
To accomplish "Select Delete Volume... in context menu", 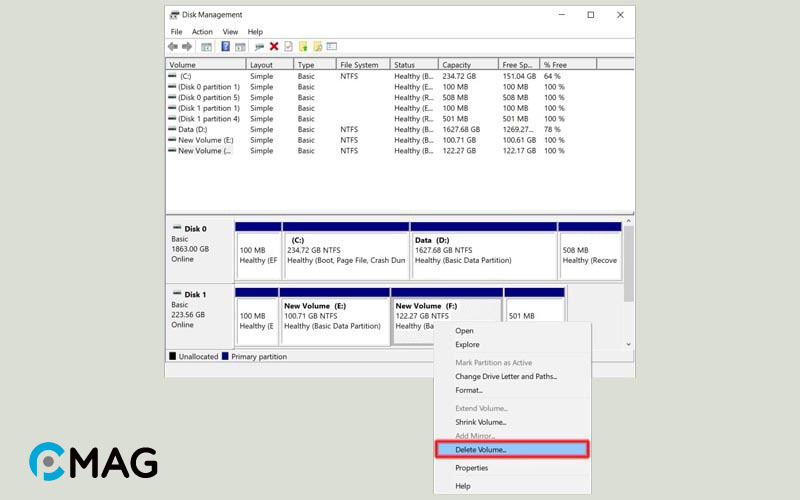I will (x=512, y=449).
